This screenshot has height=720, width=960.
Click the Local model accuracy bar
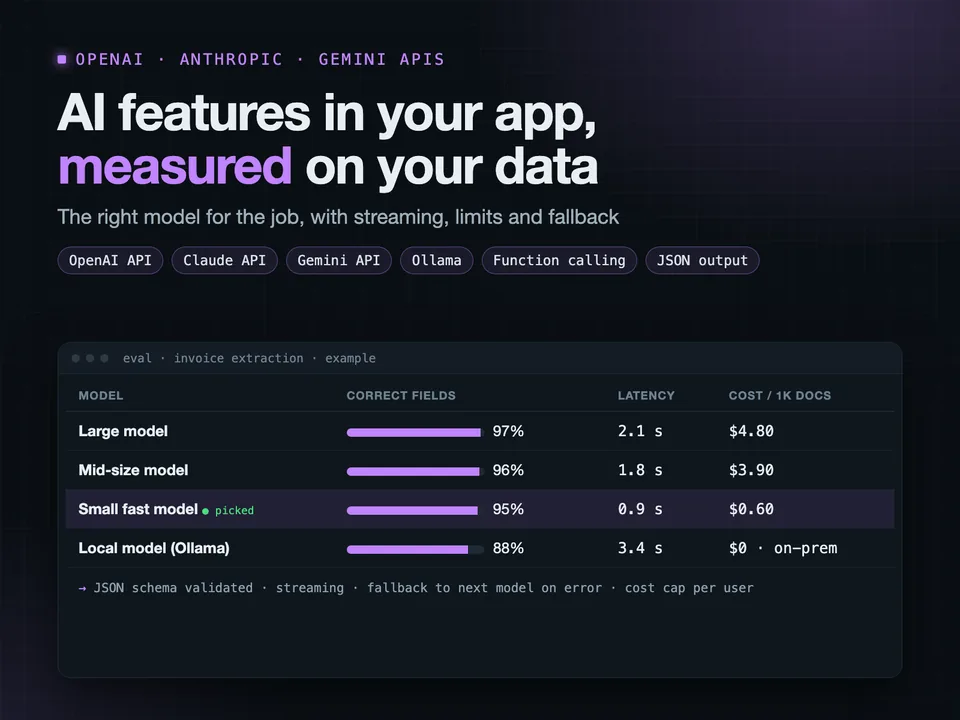click(x=415, y=550)
